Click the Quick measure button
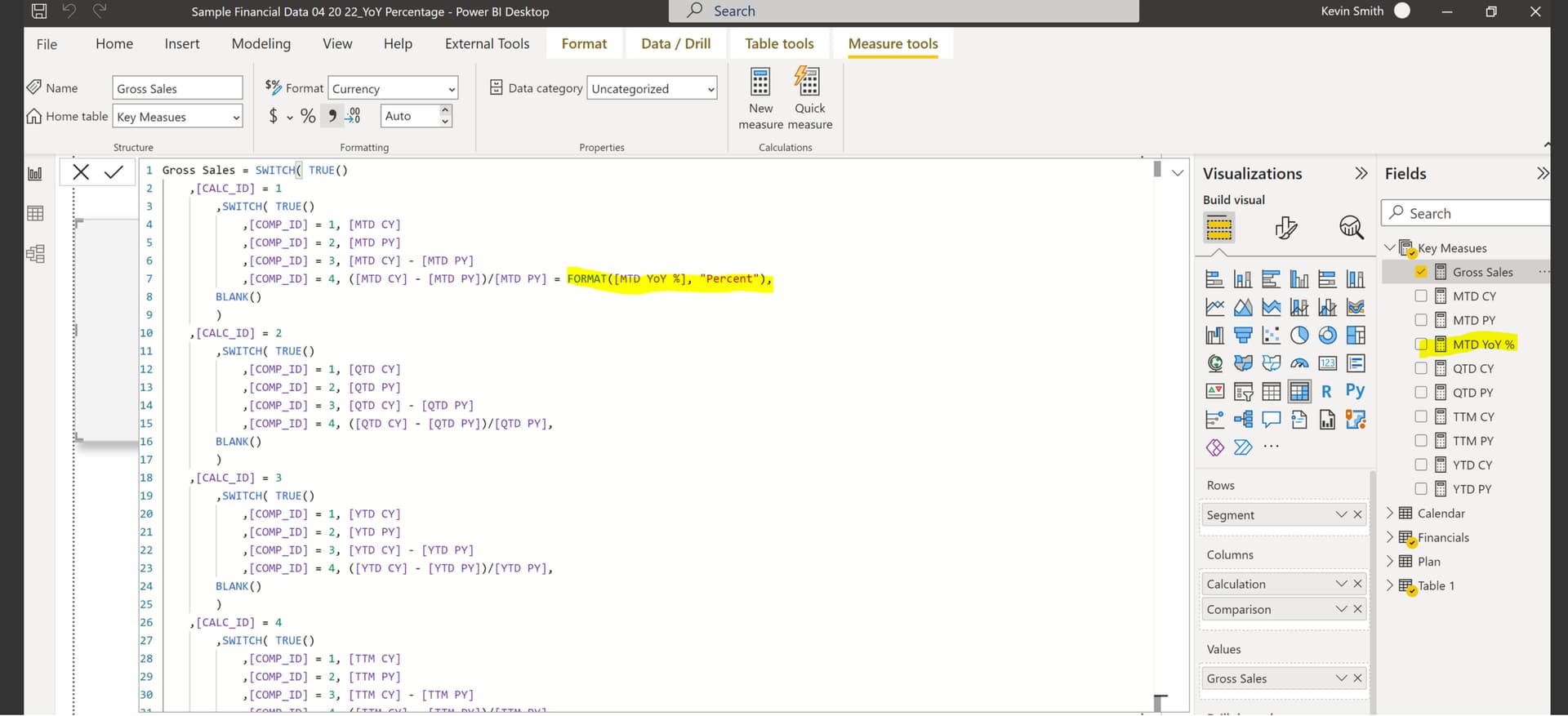Viewport: 1568px width, 716px height. [810, 99]
